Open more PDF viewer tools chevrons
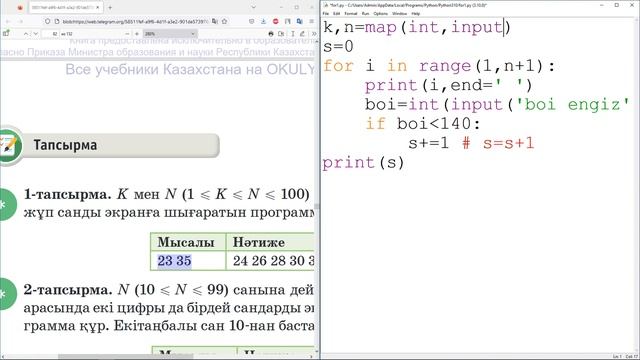 tap(313, 34)
